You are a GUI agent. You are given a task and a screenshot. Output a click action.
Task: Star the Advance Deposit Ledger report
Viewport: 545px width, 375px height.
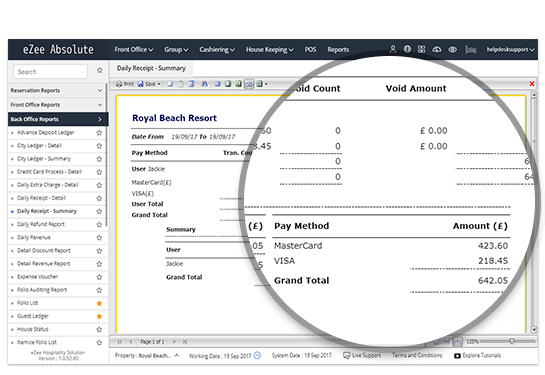(99, 132)
